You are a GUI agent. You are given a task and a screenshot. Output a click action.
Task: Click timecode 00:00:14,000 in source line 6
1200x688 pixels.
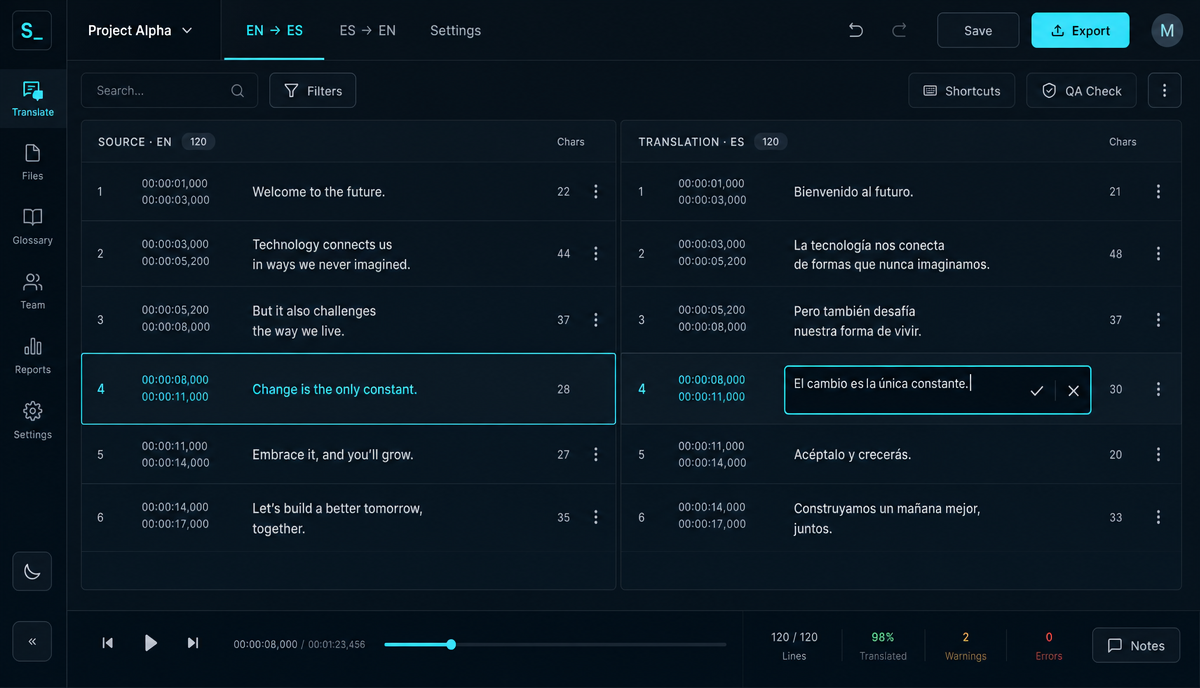[x=175, y=507]
